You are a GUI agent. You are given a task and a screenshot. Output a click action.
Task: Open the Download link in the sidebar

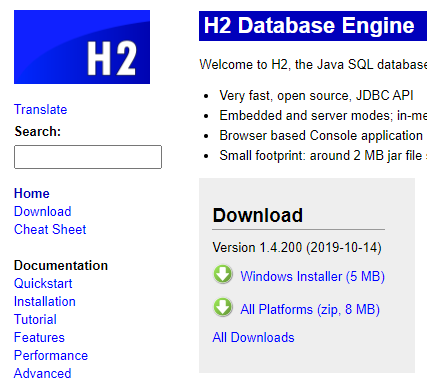43,211
